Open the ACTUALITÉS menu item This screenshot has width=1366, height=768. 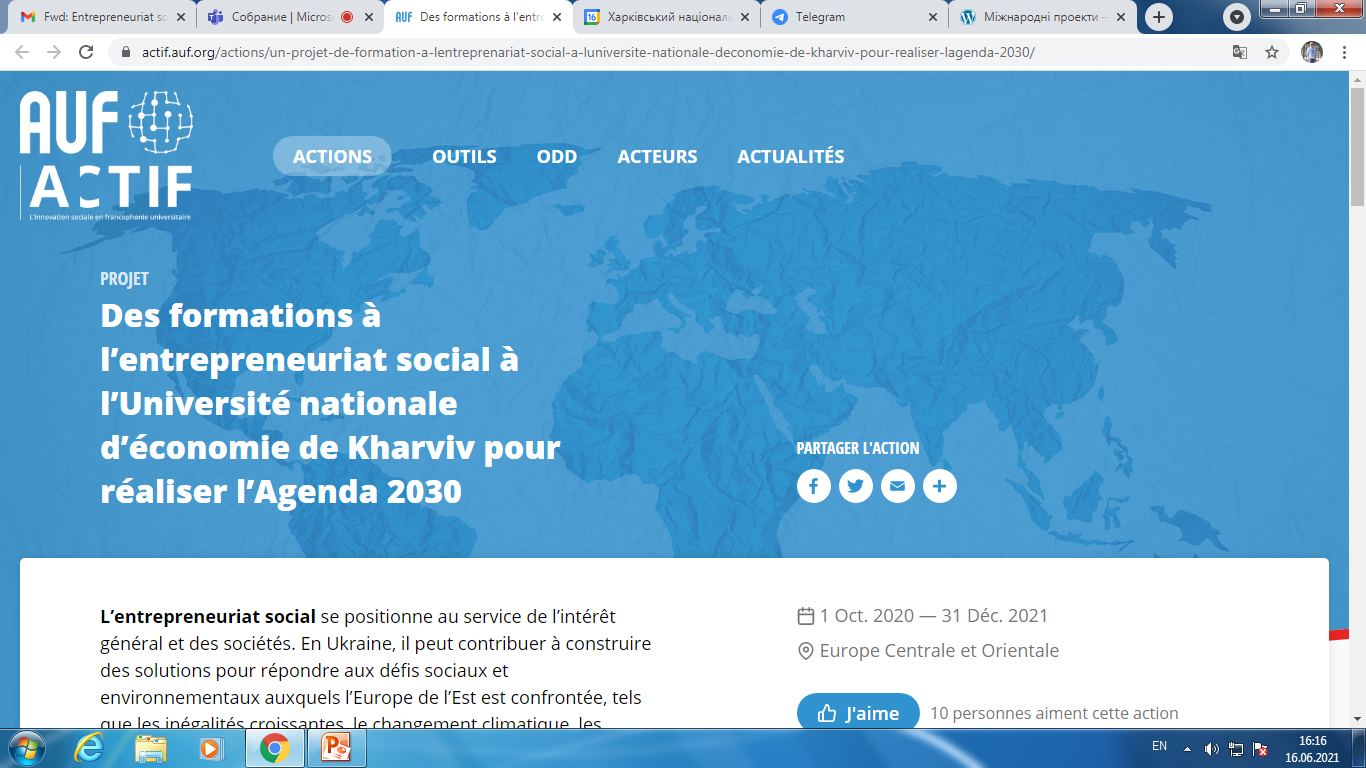791,156
